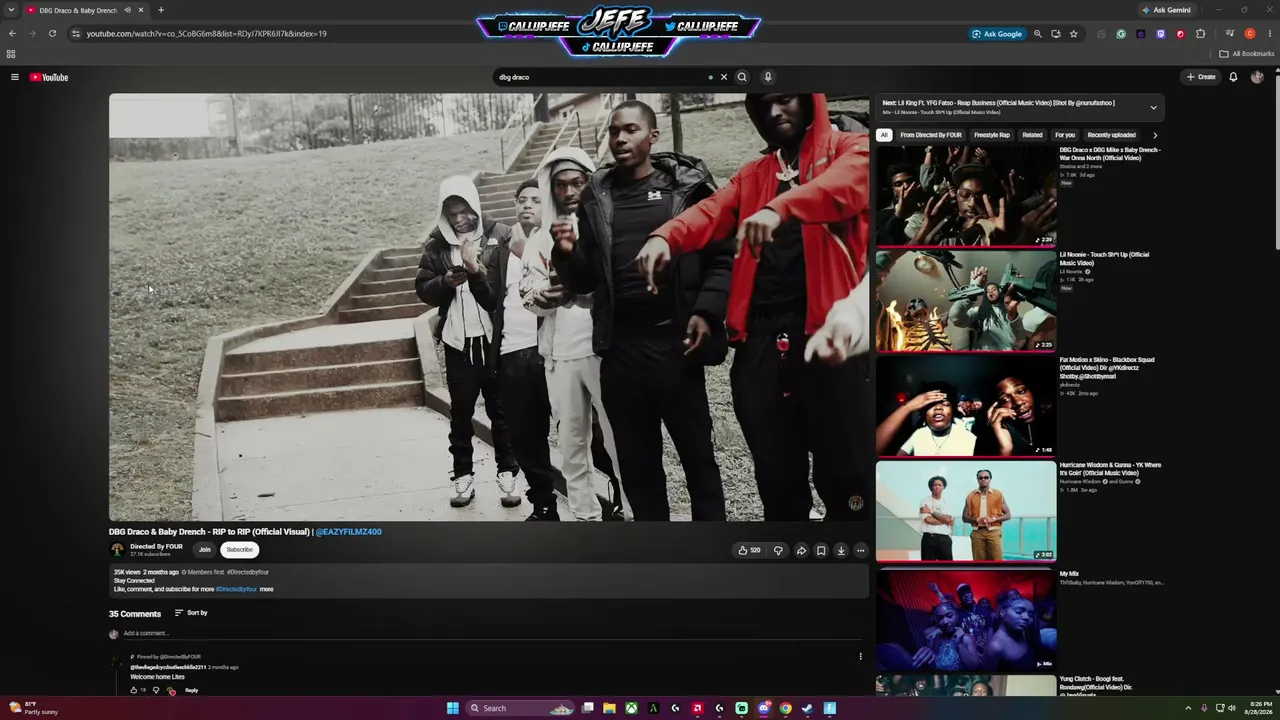Select the 'Recently uploaded' chip
1280x720 pixels.
point(1112,135)
